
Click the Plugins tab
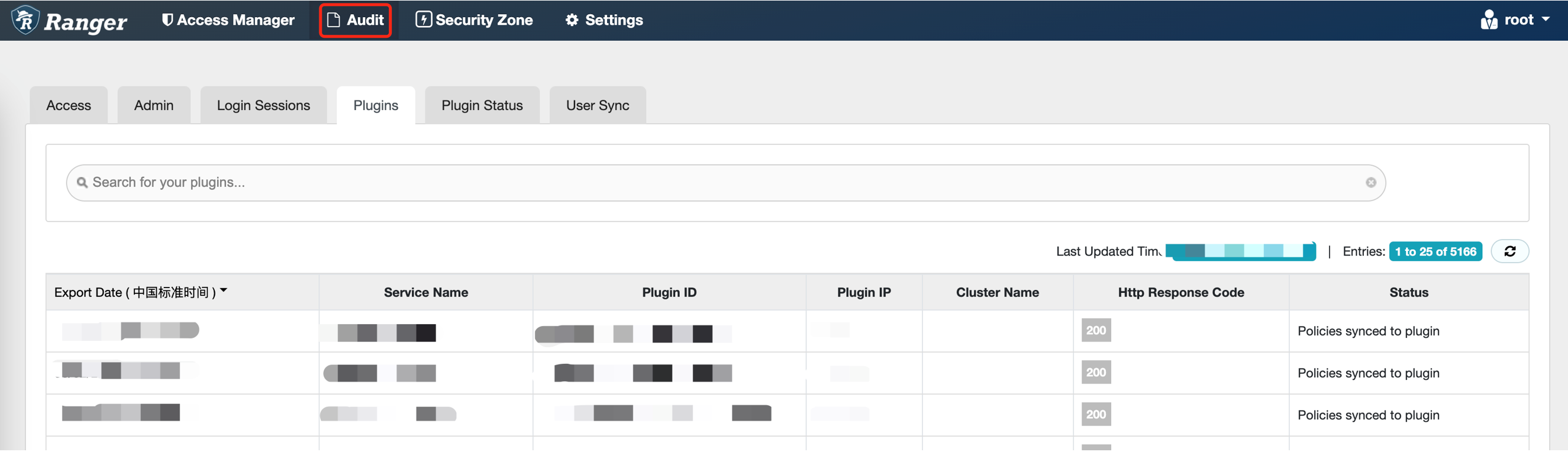(376, 105)
